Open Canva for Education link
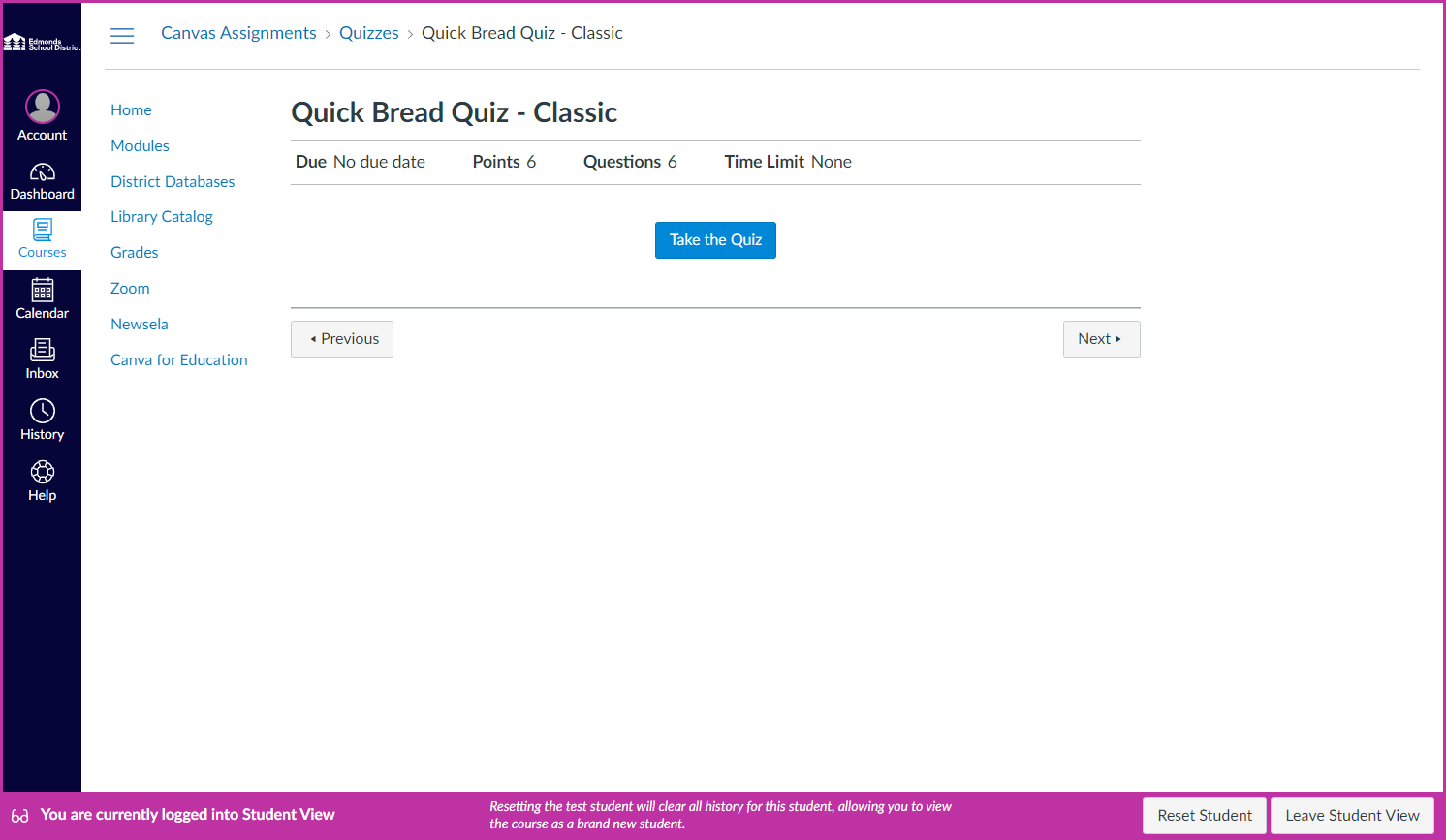Viewport: 1446px width, 840px height. click(x=179, y=360)
